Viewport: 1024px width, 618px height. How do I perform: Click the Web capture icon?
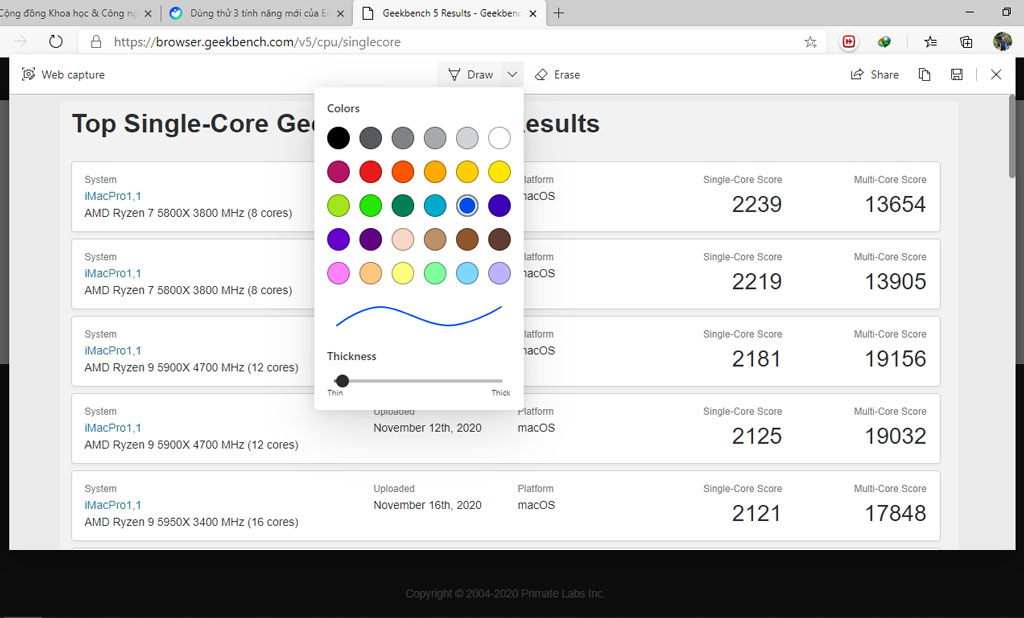tap(28, 74)
